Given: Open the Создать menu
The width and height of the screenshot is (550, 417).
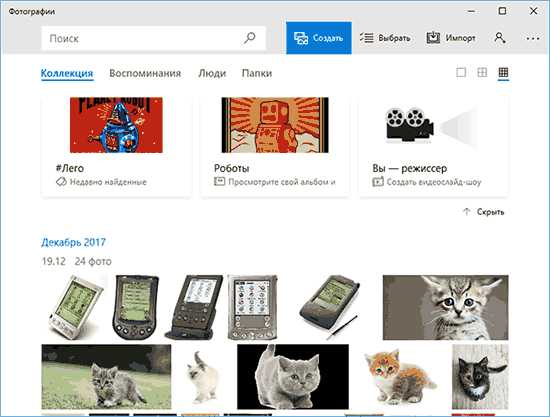Looking at the screenshot, I should click(319, 38).
